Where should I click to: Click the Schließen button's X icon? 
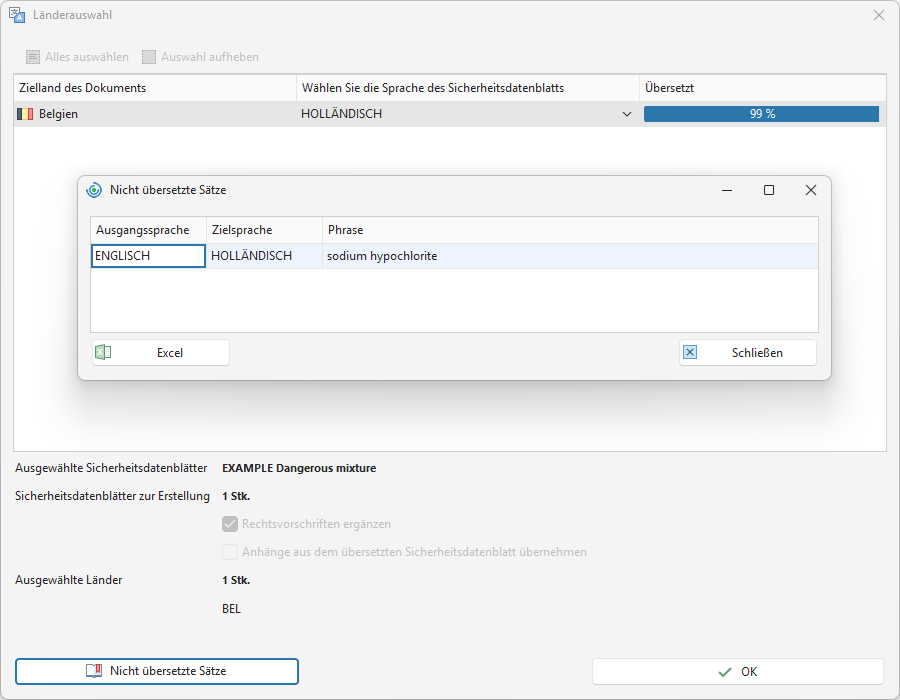tap(690, 352)
